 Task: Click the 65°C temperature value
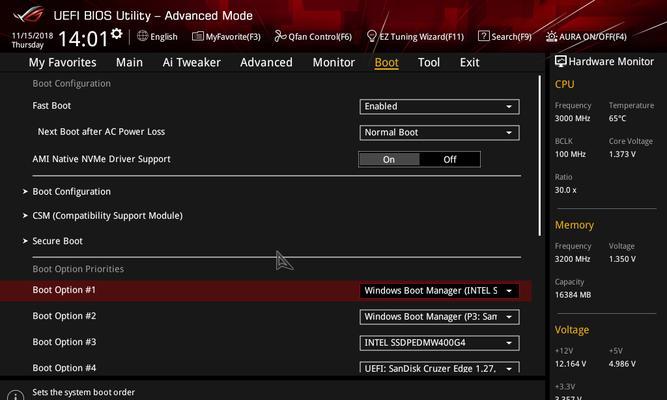617,118
